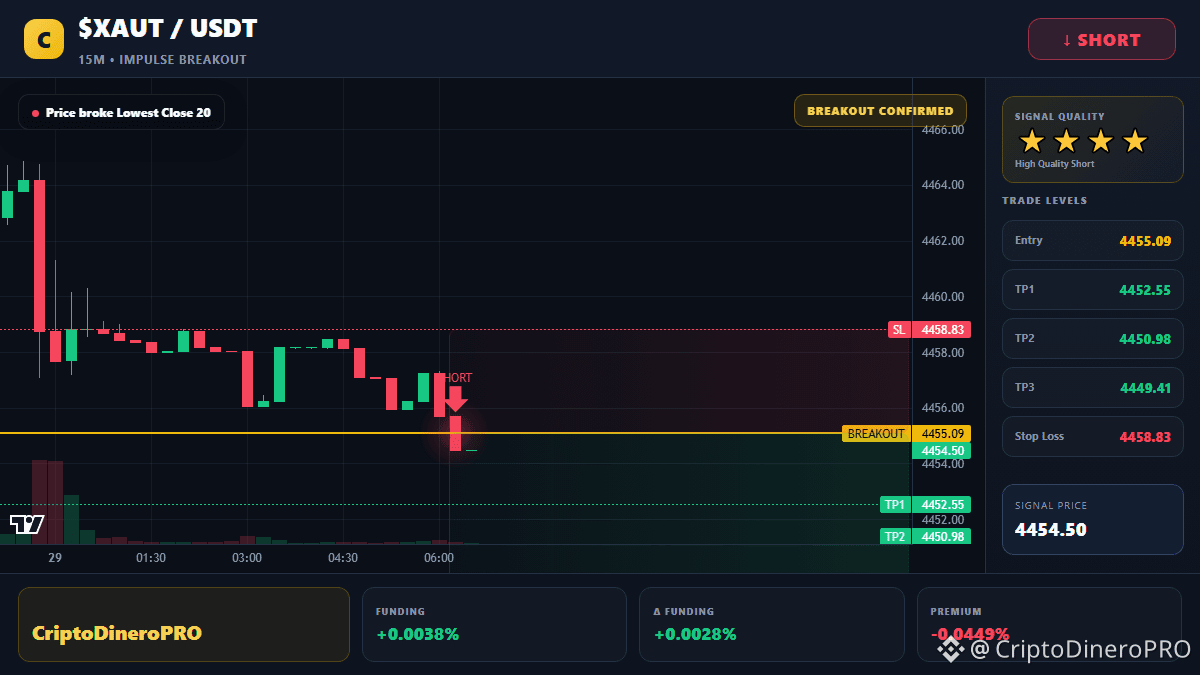The width and height of the screenshot is (1200, 675).
Task: Click the '15M • IMPULSE BREAKOUT' subtitle
Action: [162, 60]
